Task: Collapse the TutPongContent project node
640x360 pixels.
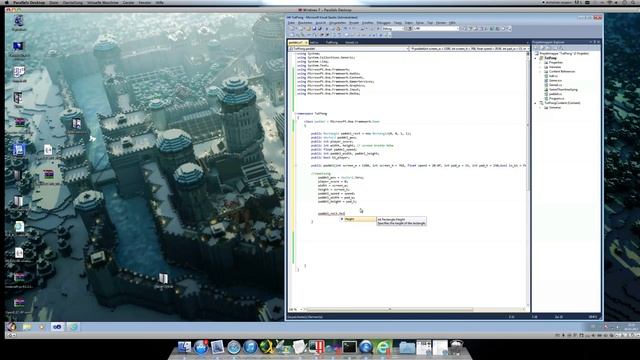Action: pyautogui.click(x=536, y=103)
